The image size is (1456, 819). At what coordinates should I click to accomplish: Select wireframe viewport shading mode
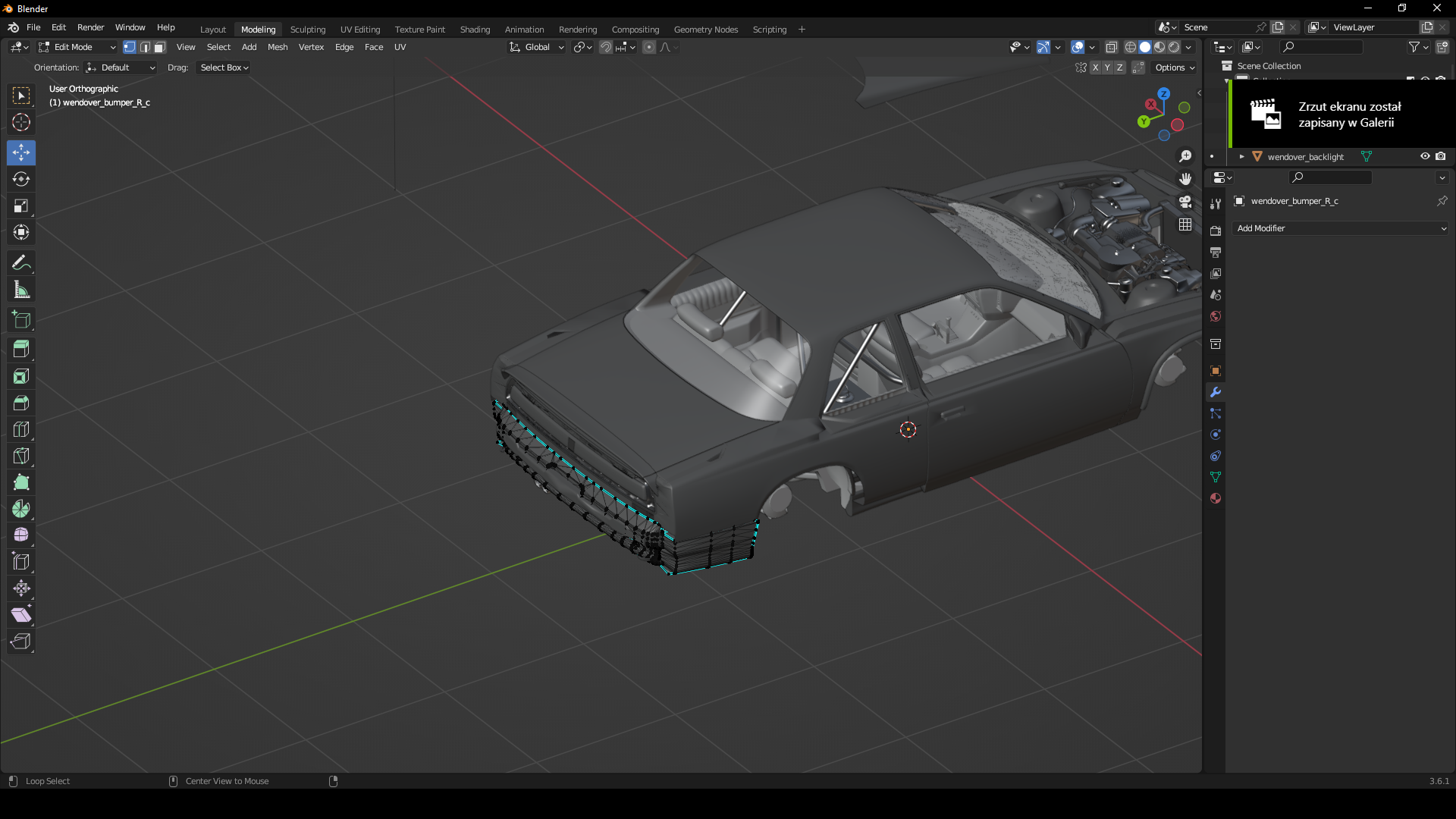point(1131,47)
